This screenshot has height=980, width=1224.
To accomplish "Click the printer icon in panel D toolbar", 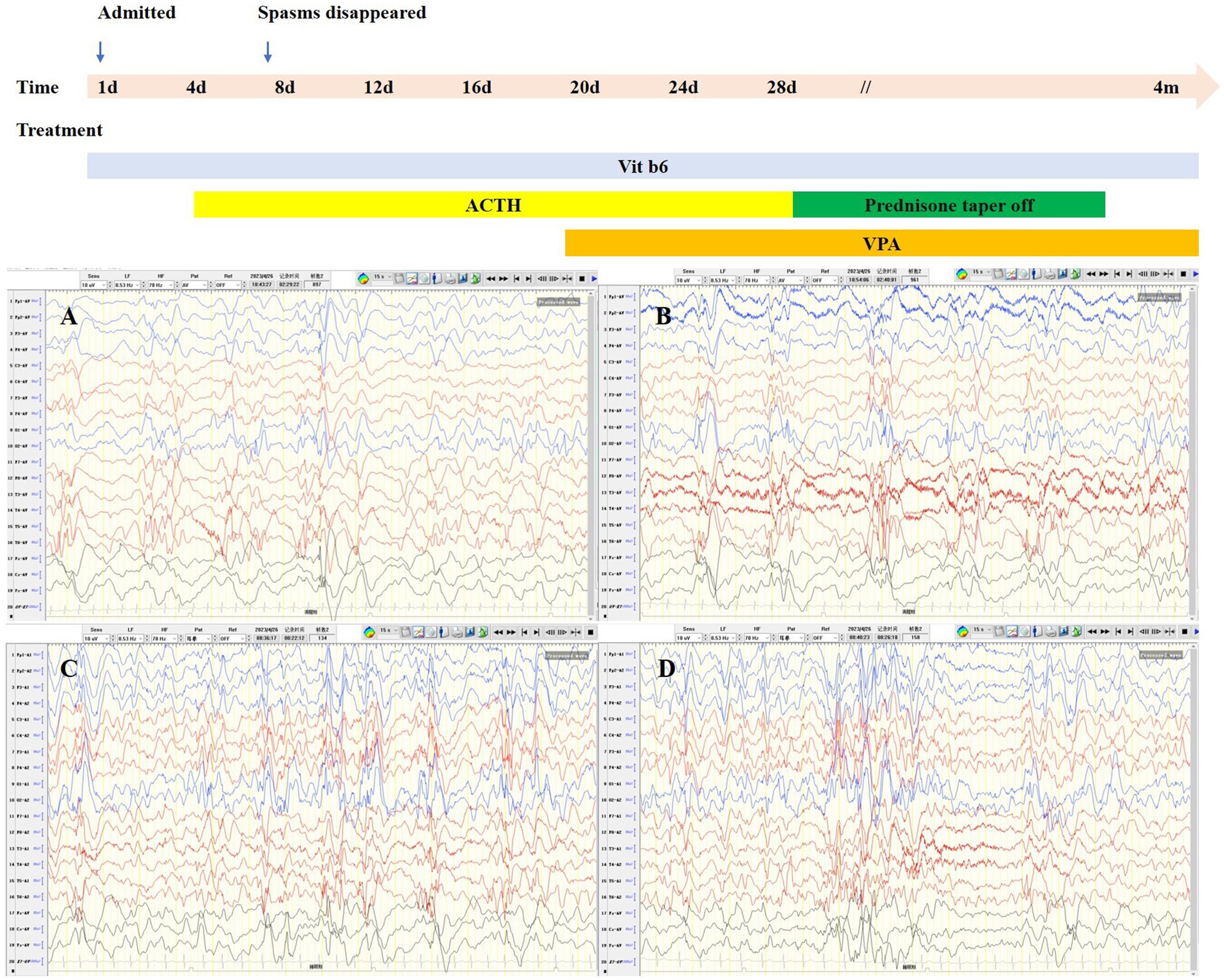I will coord(1050,632).
